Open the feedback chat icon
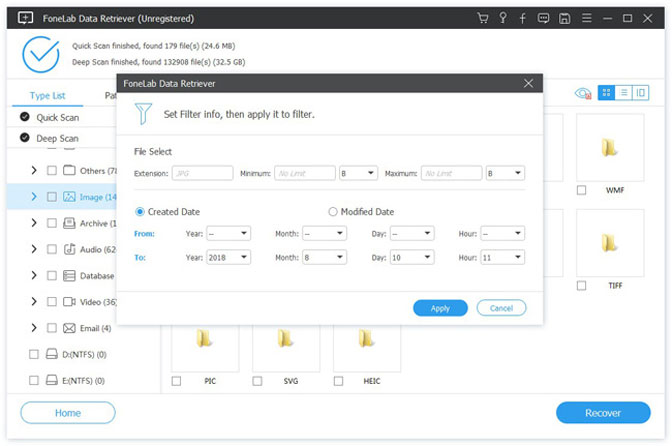This screenshot has height=446, width=672. pos(543,18)
